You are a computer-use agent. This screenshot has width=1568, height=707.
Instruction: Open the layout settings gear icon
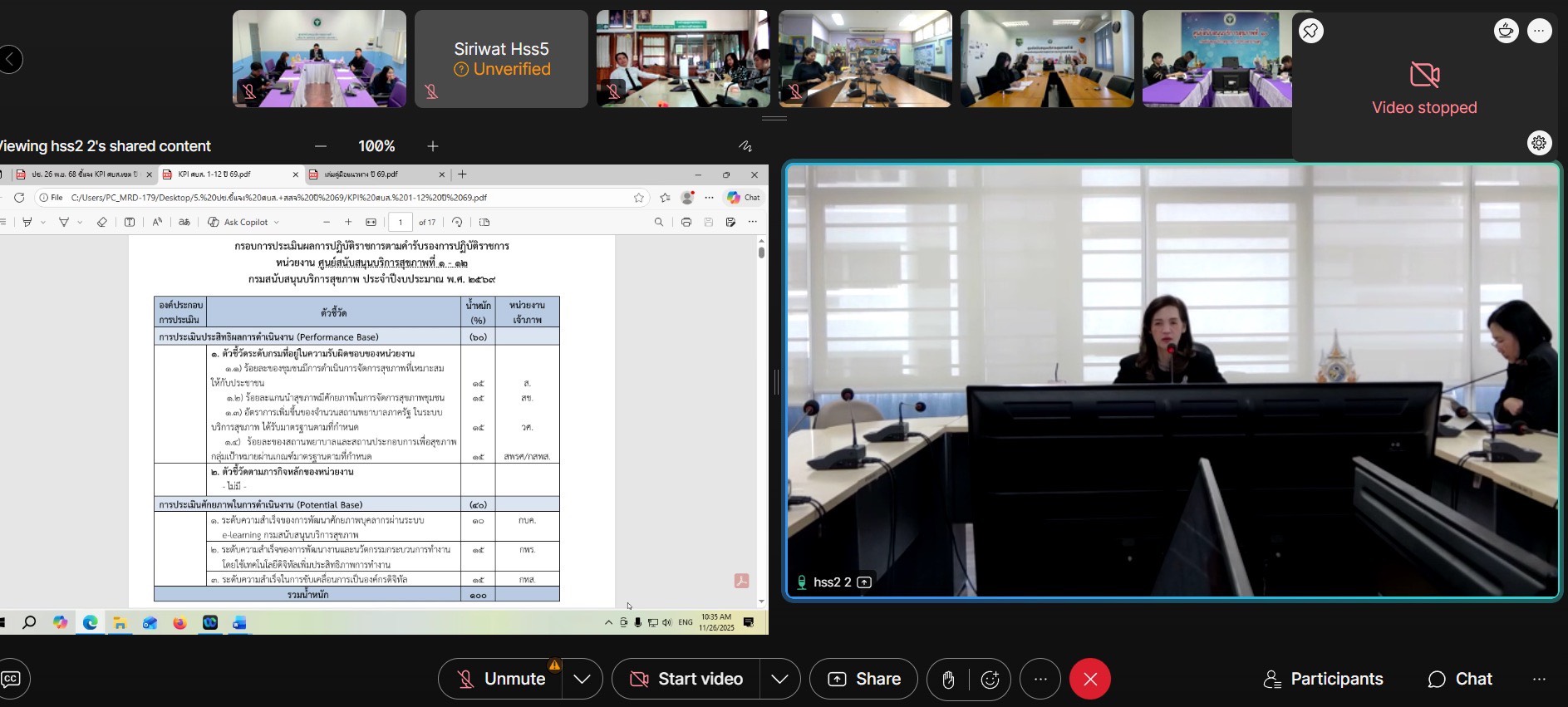1539,143
